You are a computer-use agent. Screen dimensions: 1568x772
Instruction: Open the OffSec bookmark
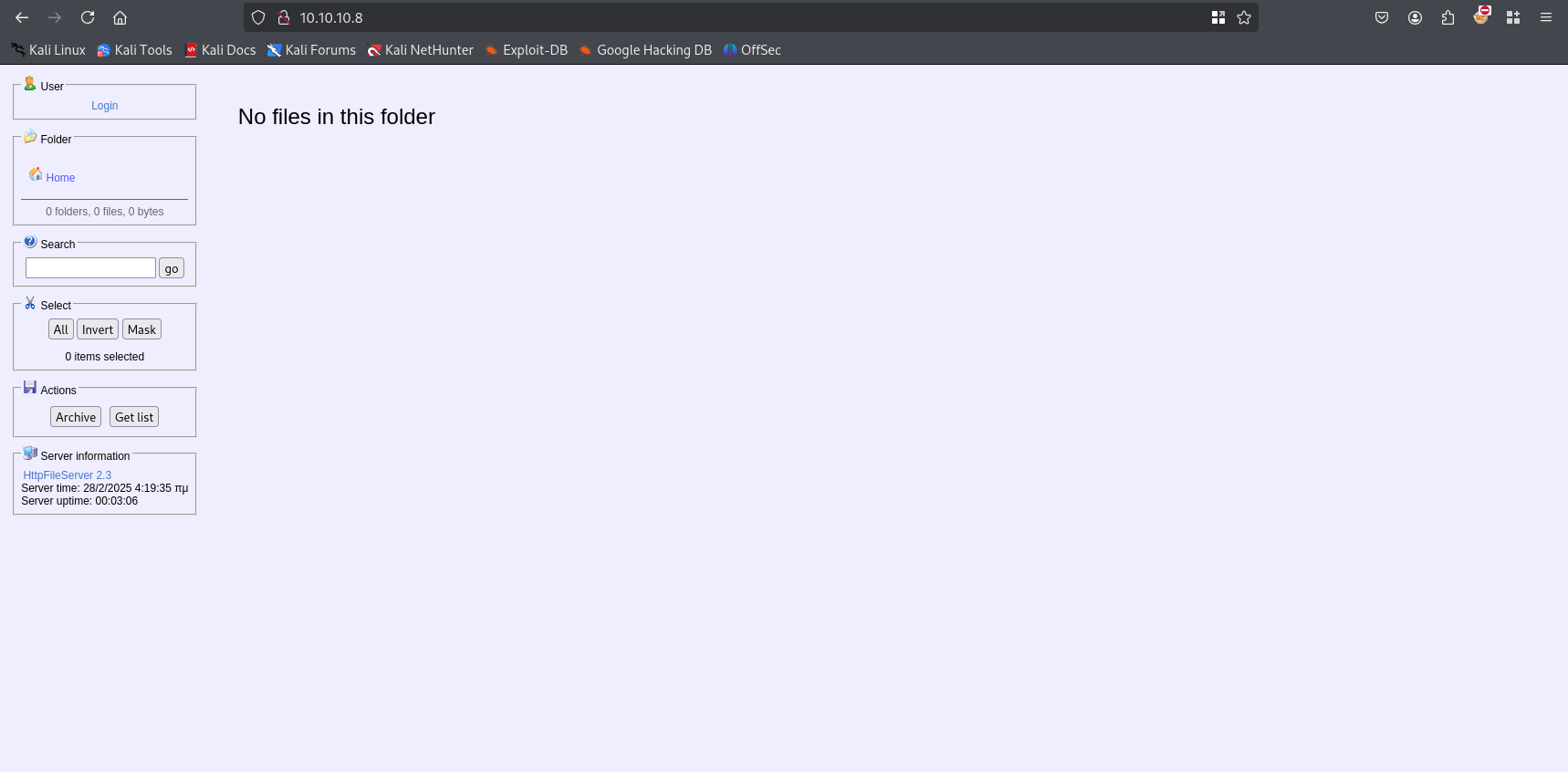coord(752,50)
